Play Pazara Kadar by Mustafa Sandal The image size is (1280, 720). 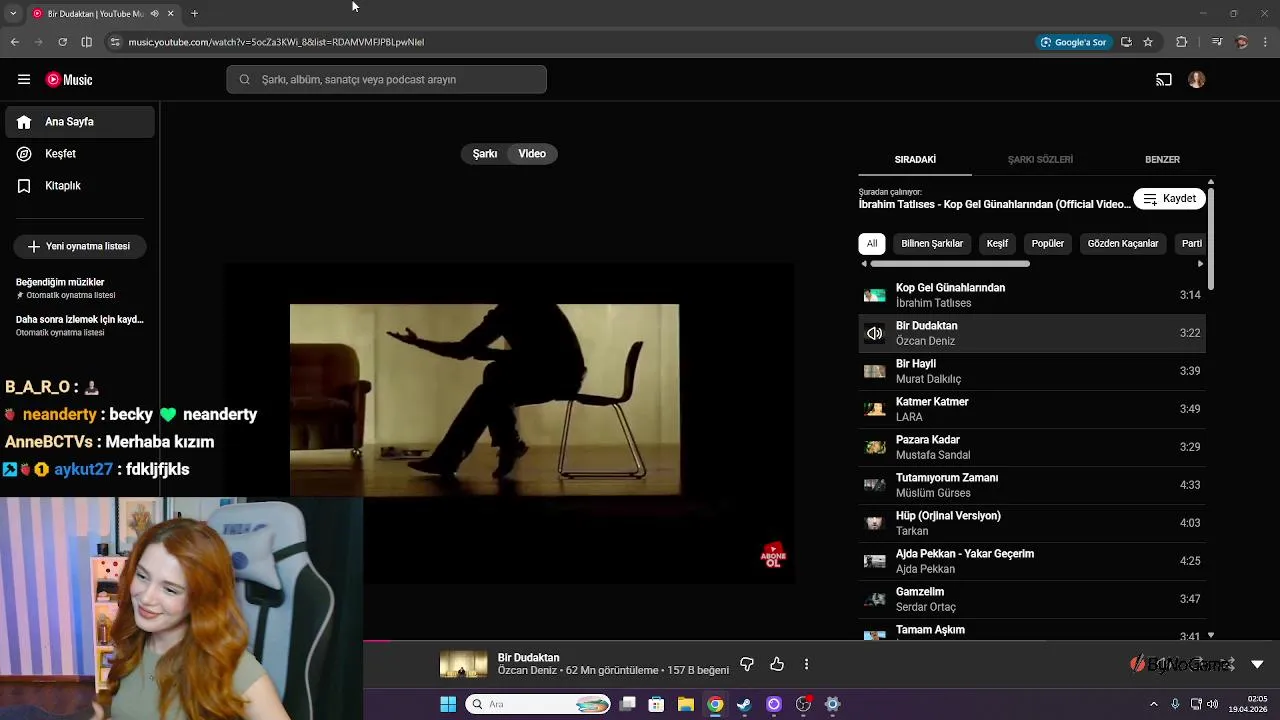1032,447
